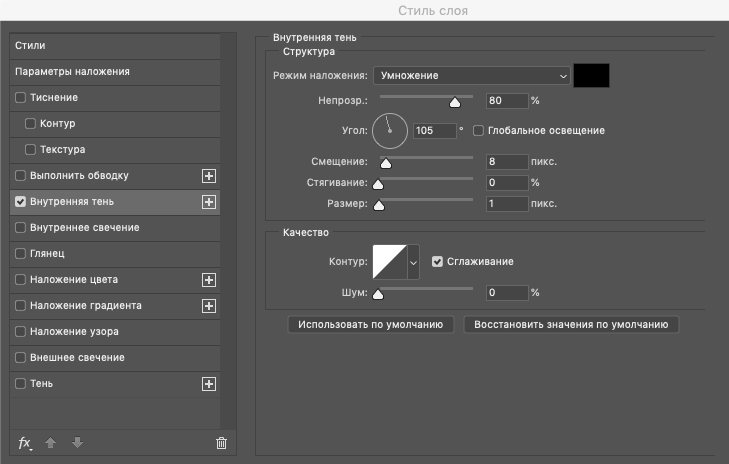Open the Внутренняя тень settings row
Screen dimensions: 729x464
[115, 202]
